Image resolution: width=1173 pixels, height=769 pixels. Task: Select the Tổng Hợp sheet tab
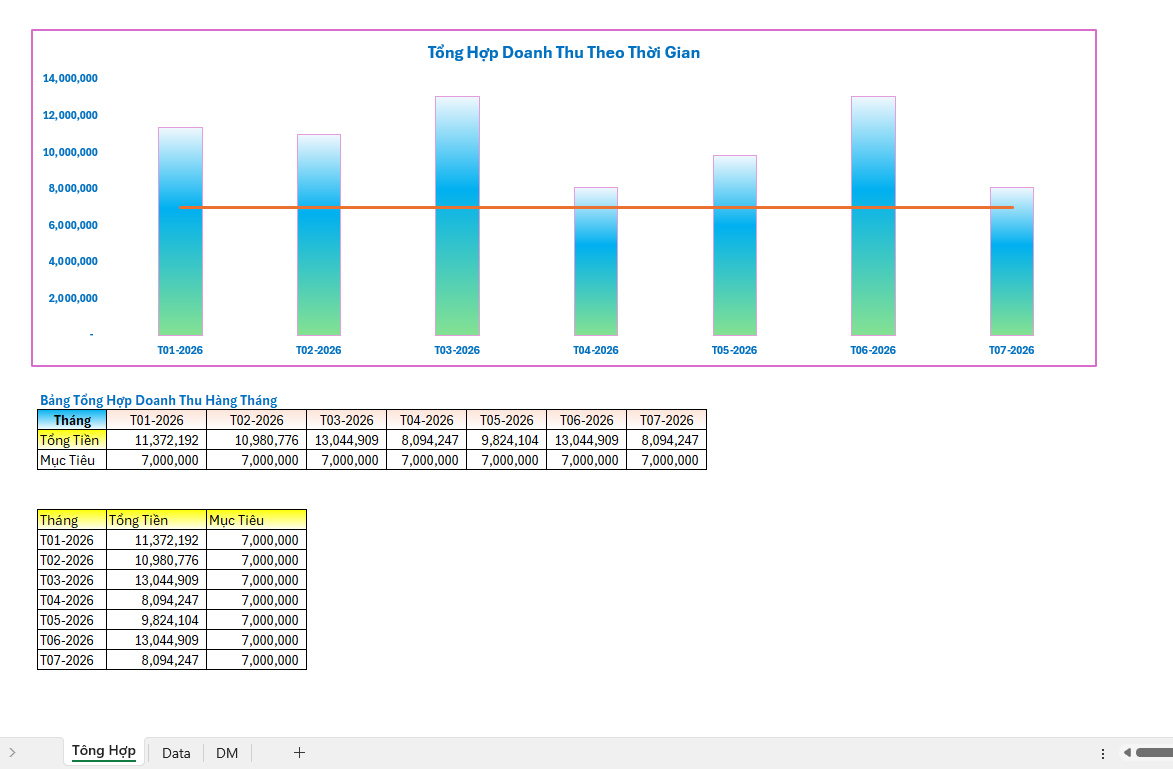click(x=104, y=752)
